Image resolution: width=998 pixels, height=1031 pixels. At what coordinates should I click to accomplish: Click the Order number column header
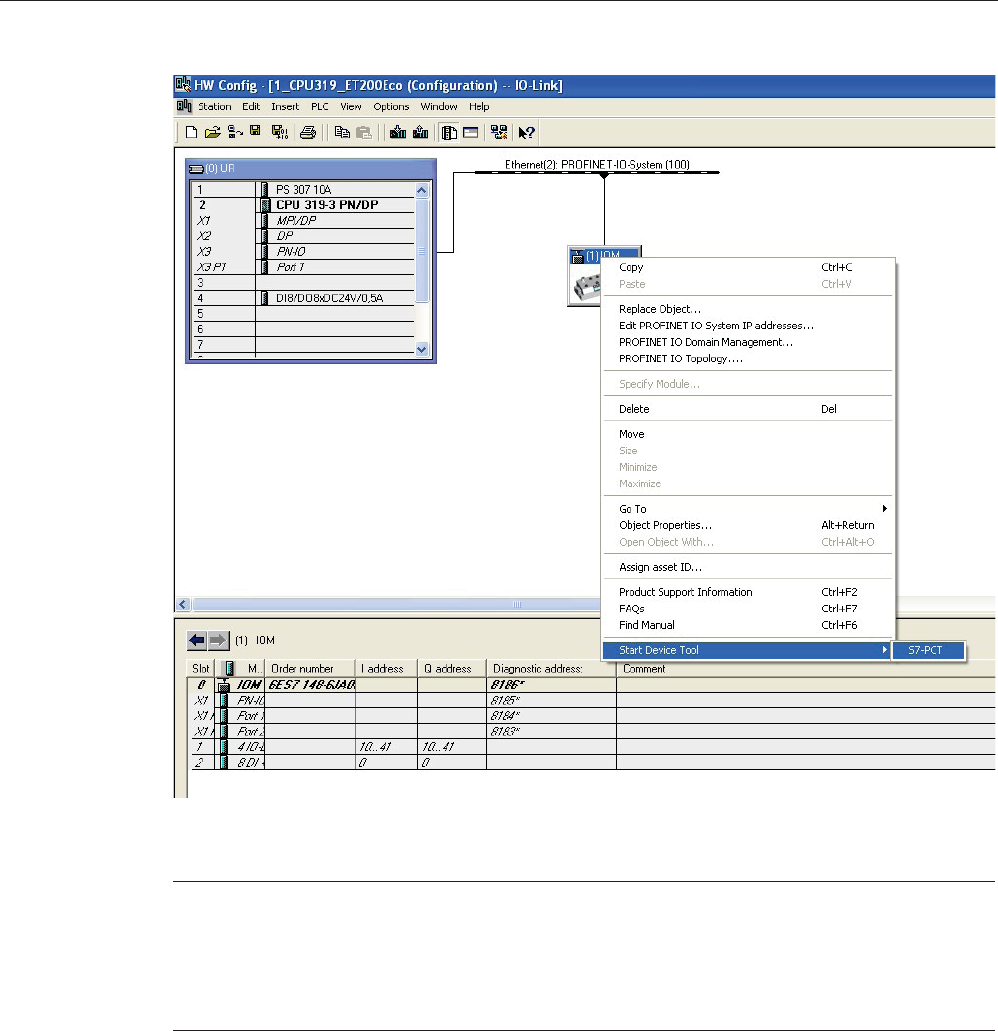310,669
